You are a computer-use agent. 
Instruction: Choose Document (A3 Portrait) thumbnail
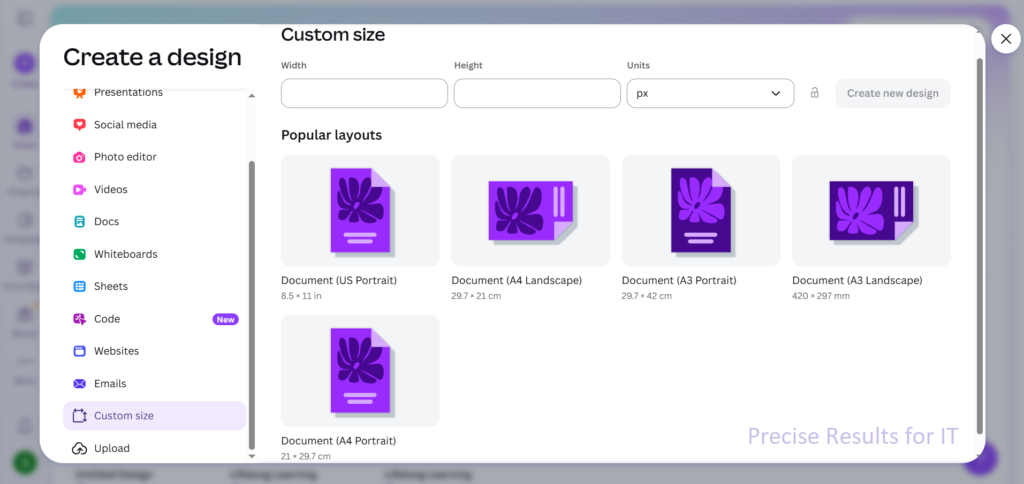click(701, 210)
